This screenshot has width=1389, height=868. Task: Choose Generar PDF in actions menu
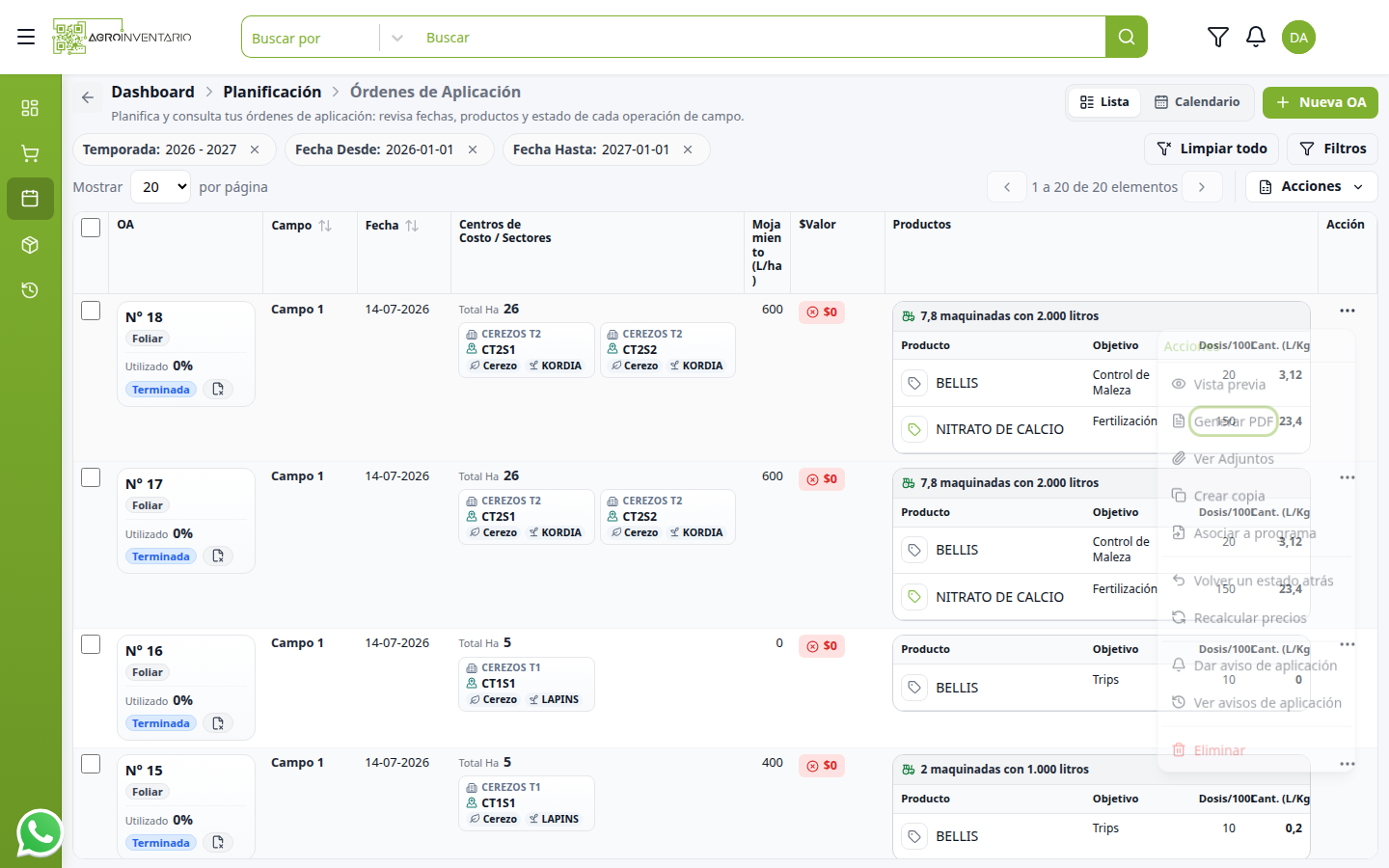[1233, 421]
